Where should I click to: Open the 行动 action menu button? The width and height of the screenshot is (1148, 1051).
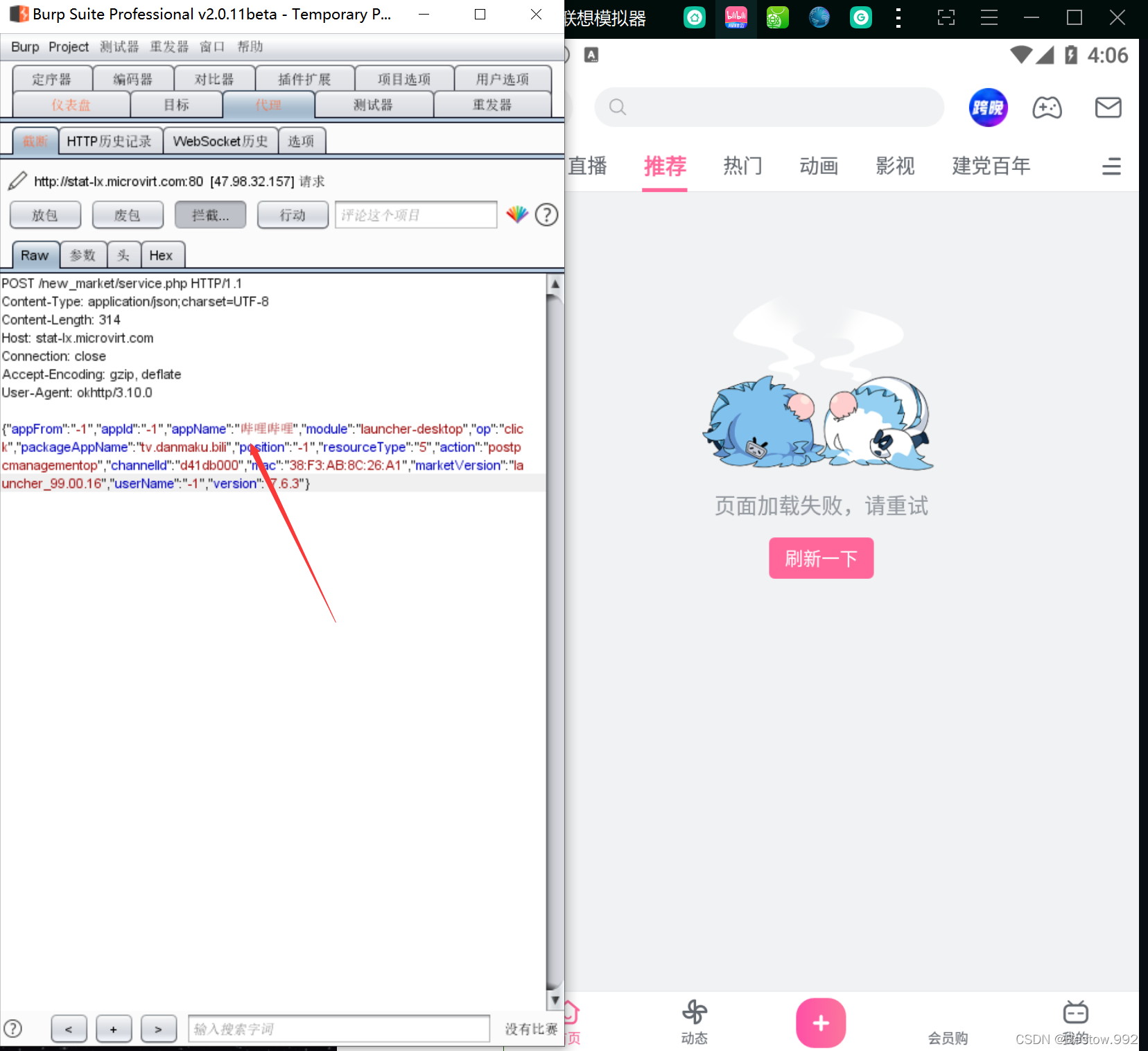[293, 215]
